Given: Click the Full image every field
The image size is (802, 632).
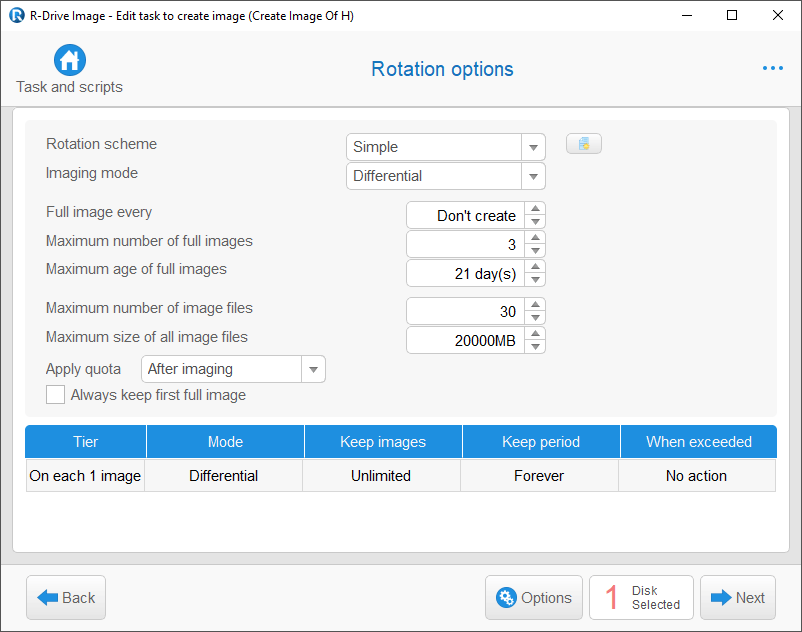Looking at the screenshot, I should click(x=465, y=215).
